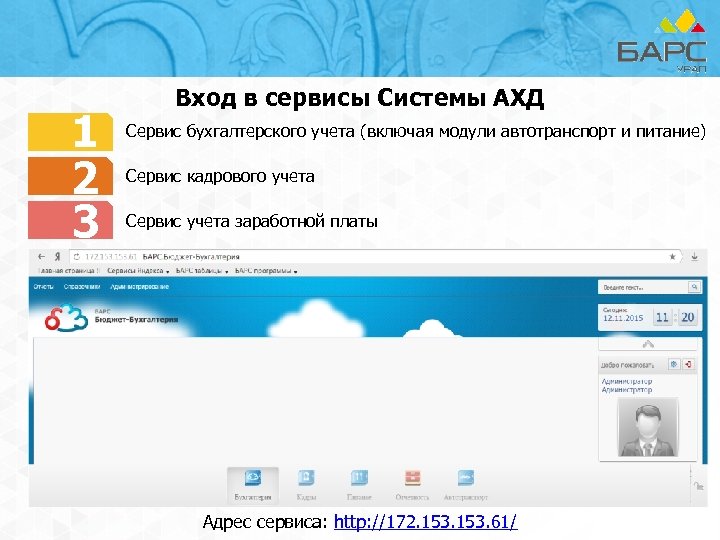Reload the page with refresh icon
The image size is (720, 540).
click(x=77, y=257)
